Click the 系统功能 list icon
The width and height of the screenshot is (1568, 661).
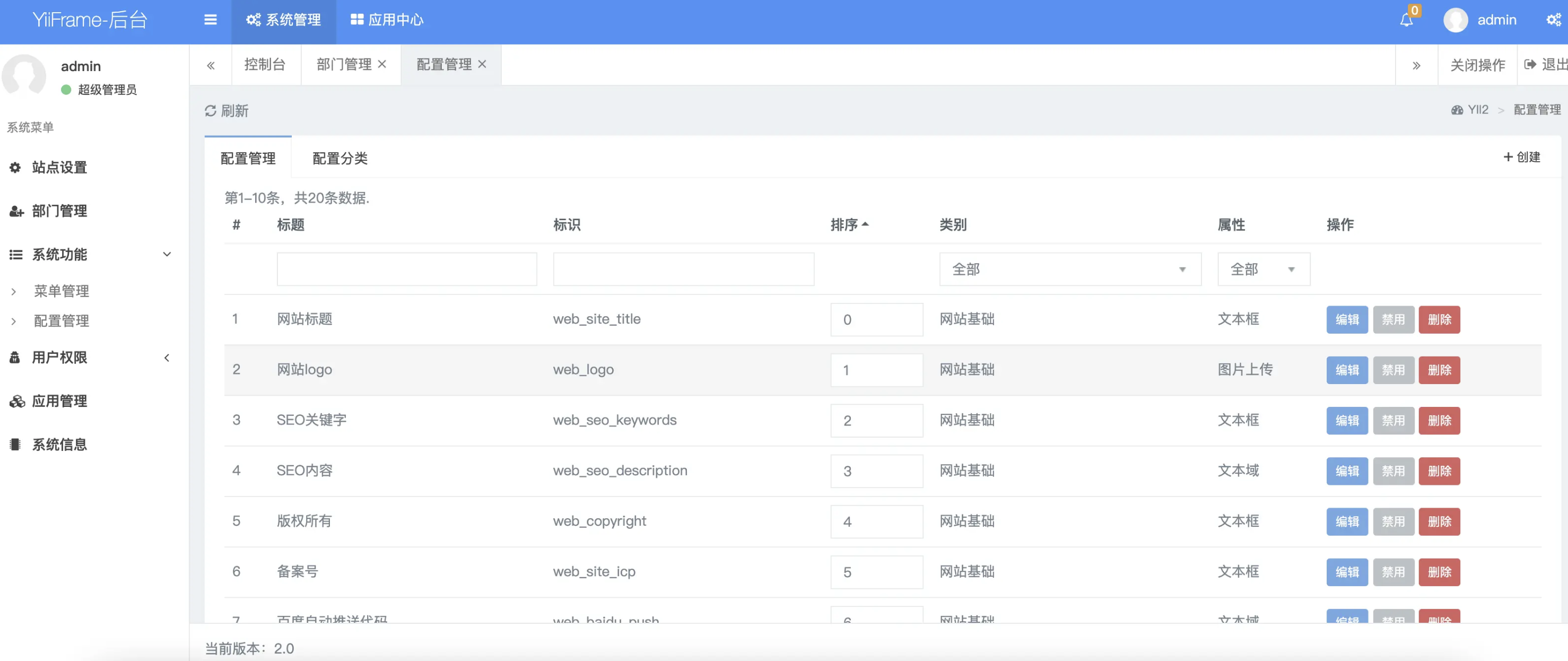(16, 255)
